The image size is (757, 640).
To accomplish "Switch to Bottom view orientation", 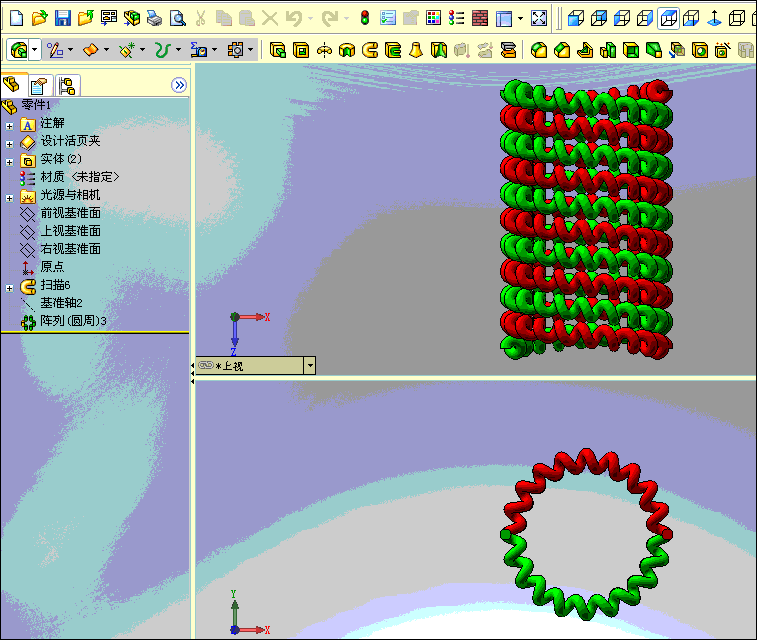I will pos(691,18).
